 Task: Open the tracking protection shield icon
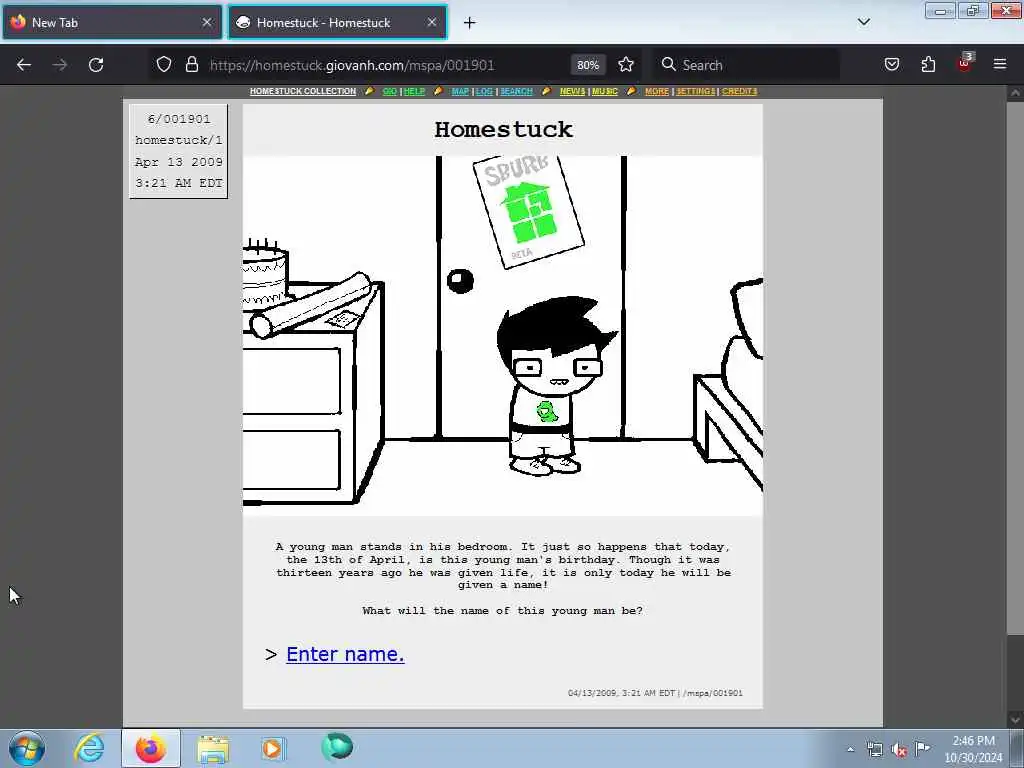click(164, 65)
